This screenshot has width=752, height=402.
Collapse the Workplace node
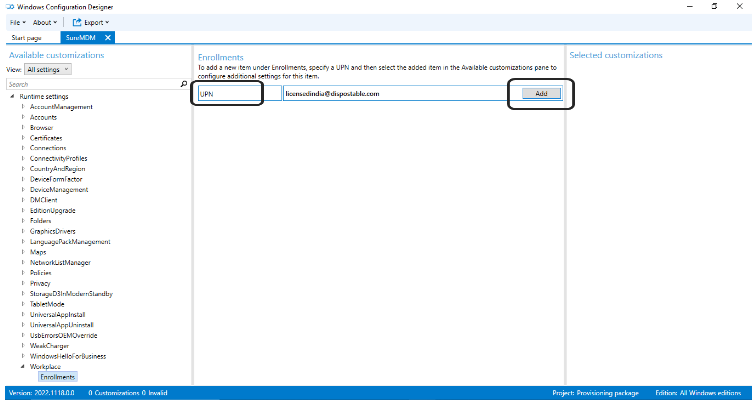[23, 367]
